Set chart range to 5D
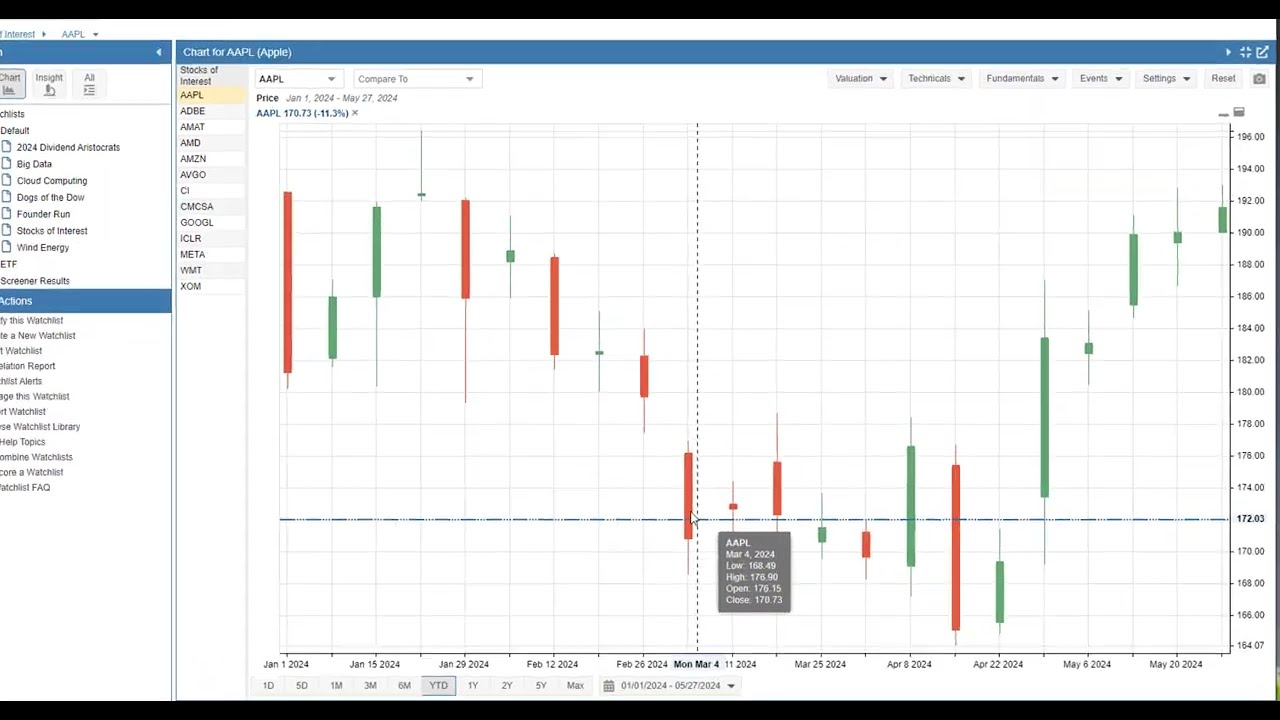Screen dimensions: 1280x720 (302, 686)
